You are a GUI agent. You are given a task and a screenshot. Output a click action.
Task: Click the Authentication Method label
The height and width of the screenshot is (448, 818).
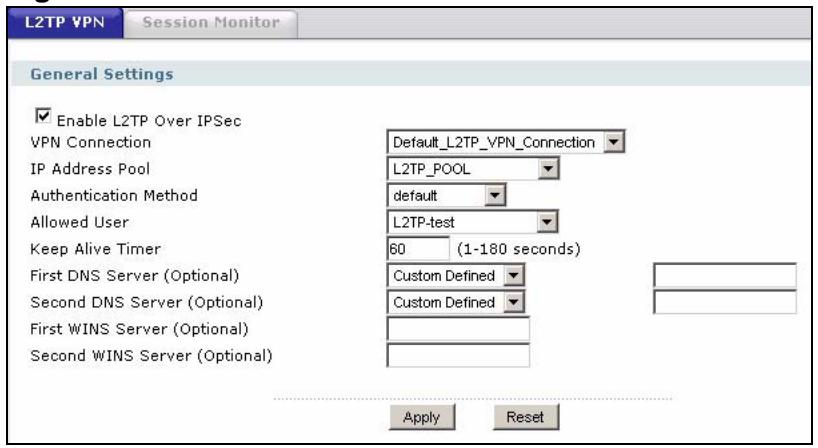click(x=114, y=196)
